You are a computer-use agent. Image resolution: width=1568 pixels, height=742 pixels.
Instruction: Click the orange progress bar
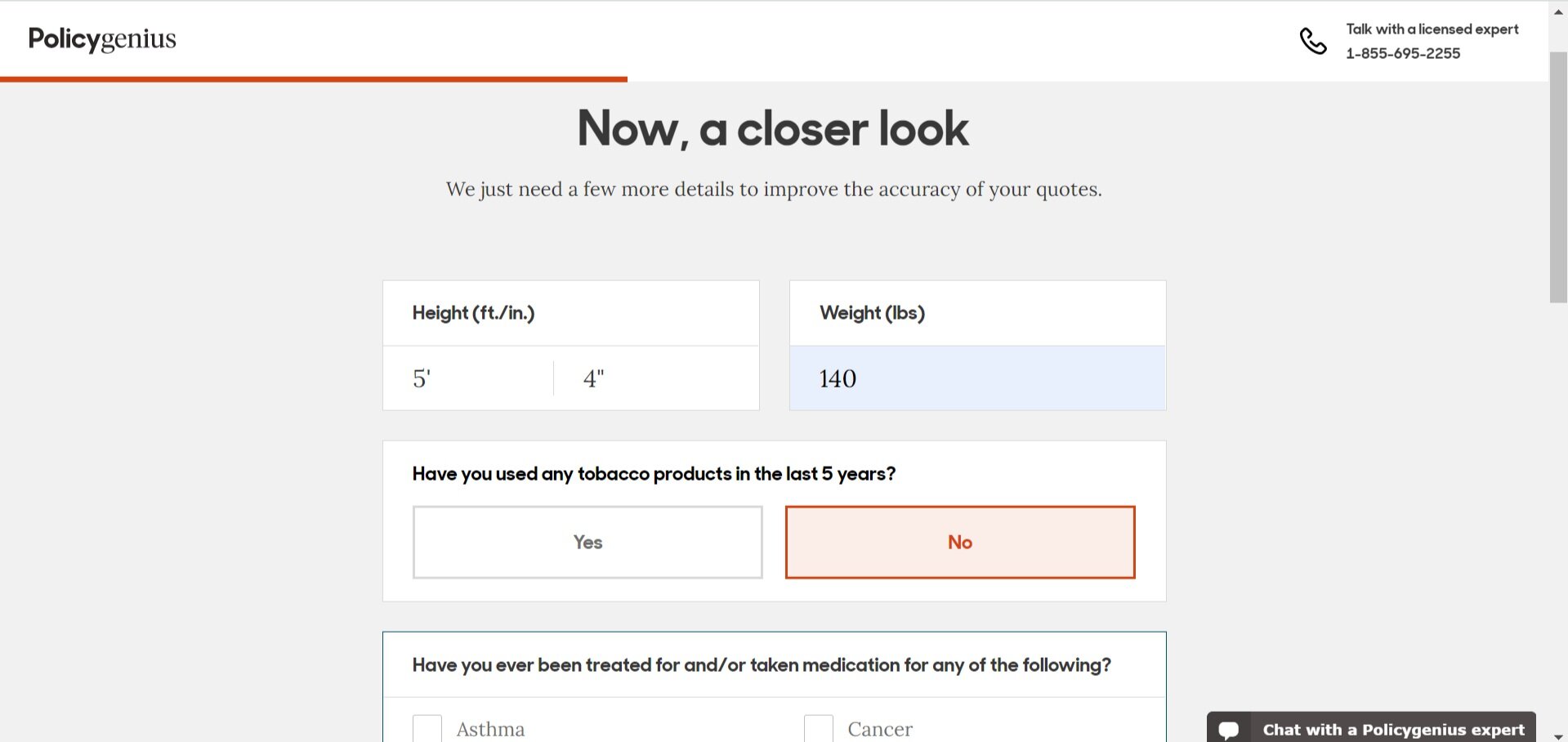[314, 79]
